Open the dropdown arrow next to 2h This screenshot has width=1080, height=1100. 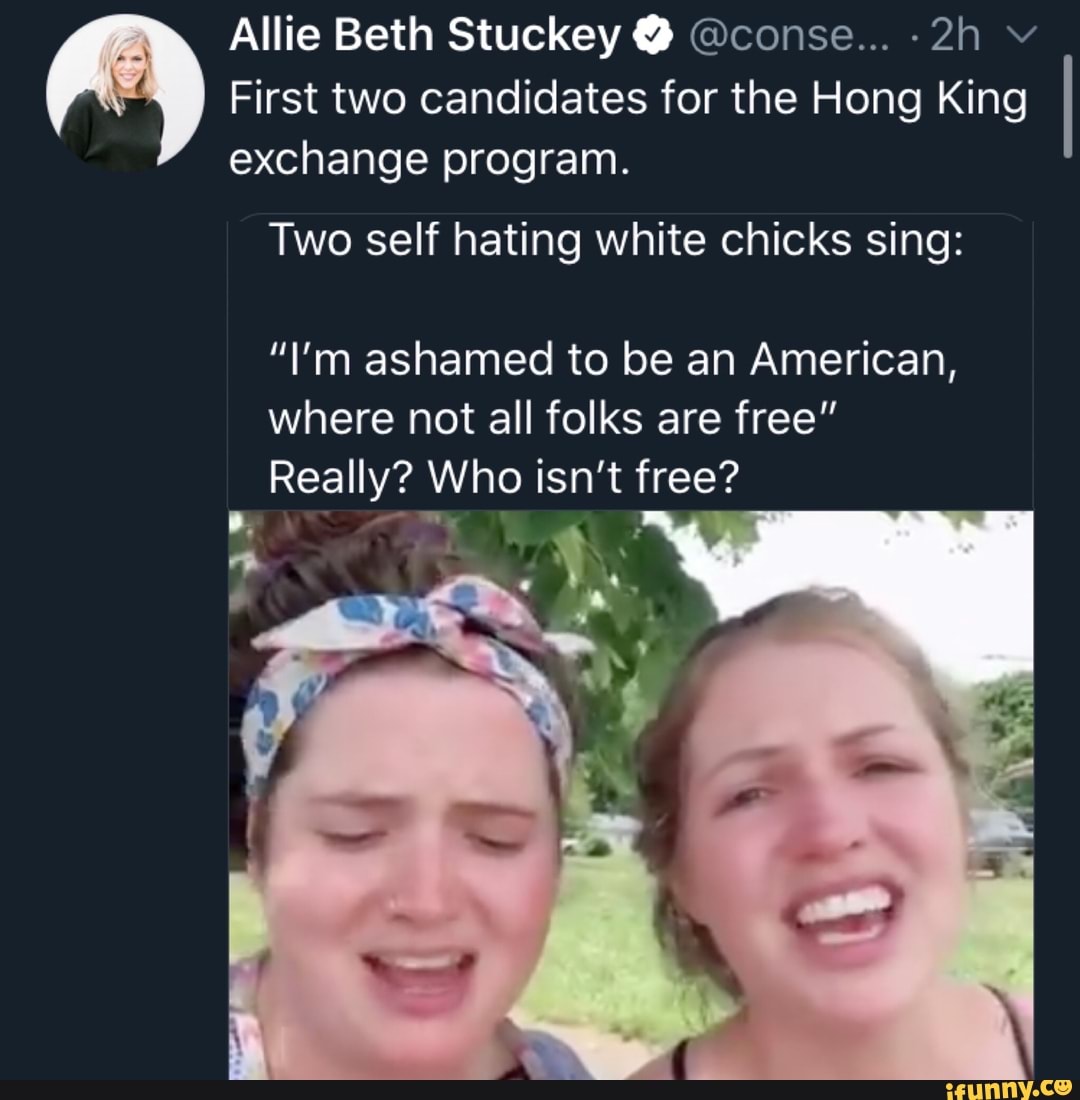coord(1020,34)
